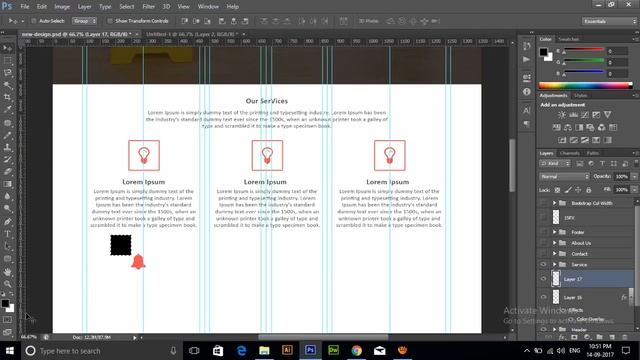The height and width of the screenshot is (360, 640).
Task: Enable Show Transform Controls checkbox
Action: [x=110, y=21]
